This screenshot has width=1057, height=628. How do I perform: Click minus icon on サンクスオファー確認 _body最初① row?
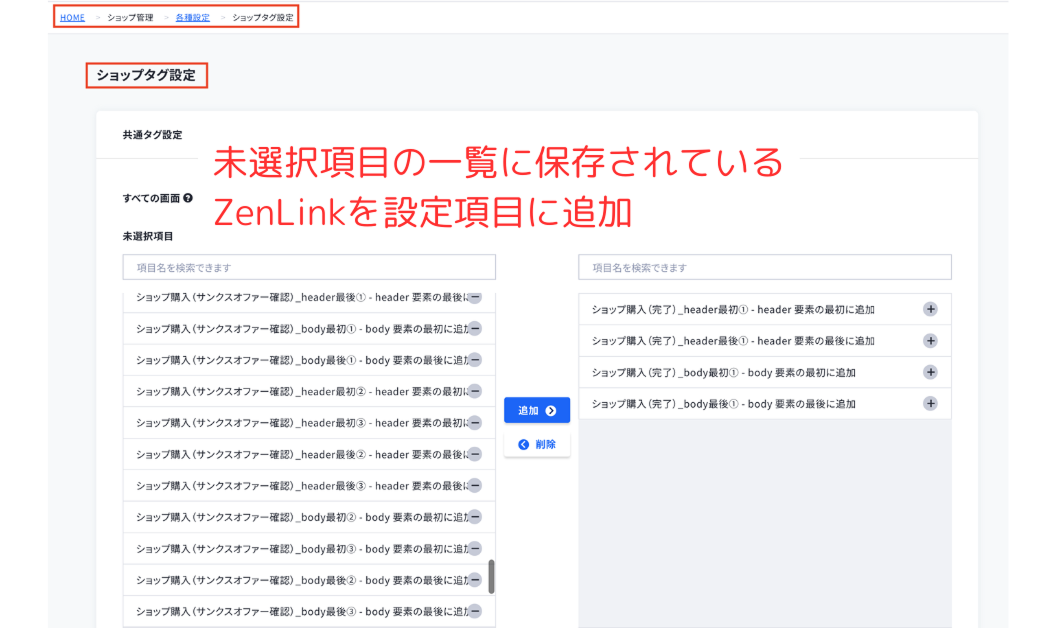point(475,328)
